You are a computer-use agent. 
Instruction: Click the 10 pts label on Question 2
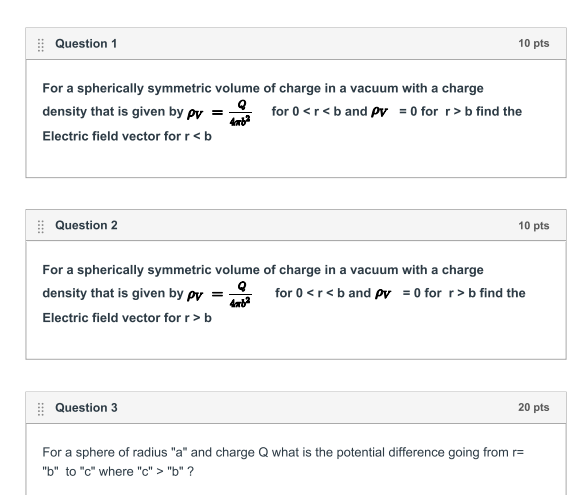pyautogui.click(x=533, y=225)
